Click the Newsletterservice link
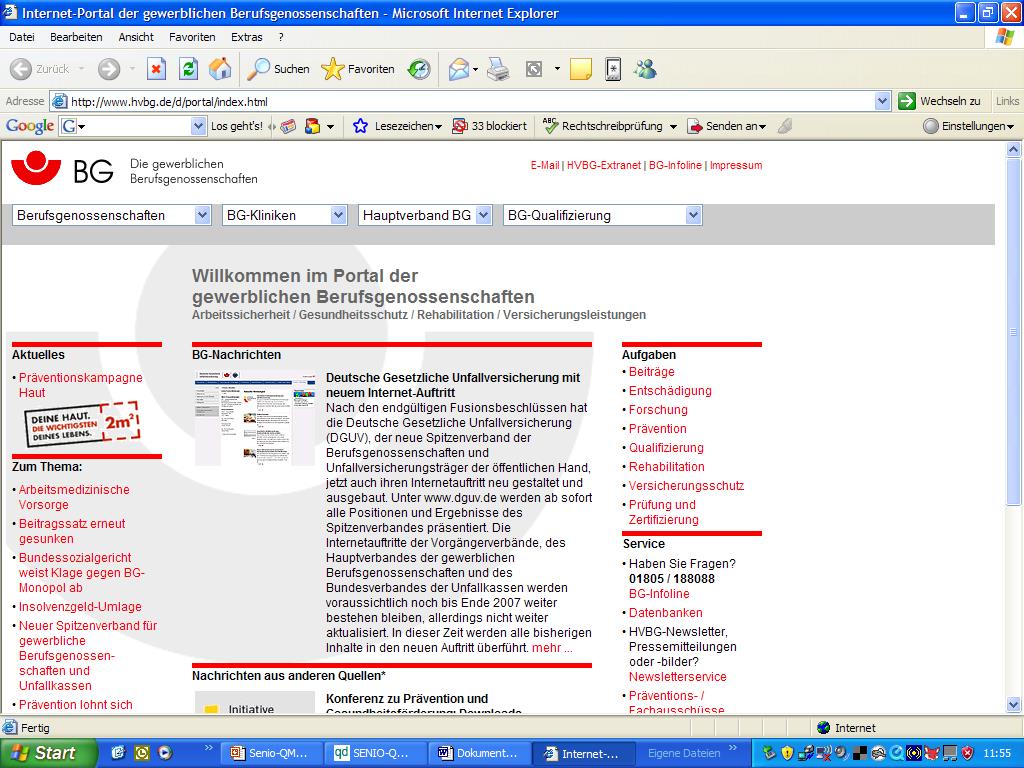 click(677, 677)
